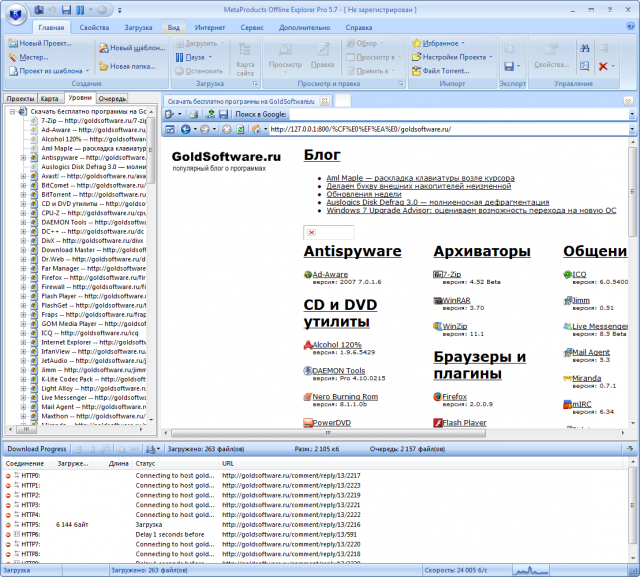640x577 pixels.
Task: Collapse the root Скачать бесплатно программы tree node
Action: point(12,111)
